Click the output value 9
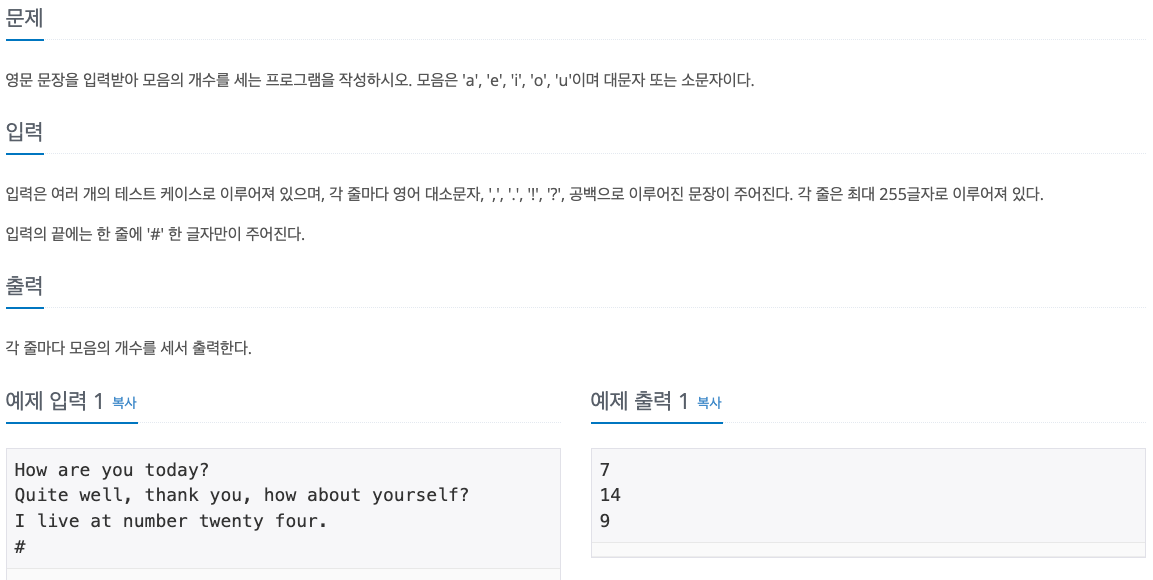 (605, 521)
